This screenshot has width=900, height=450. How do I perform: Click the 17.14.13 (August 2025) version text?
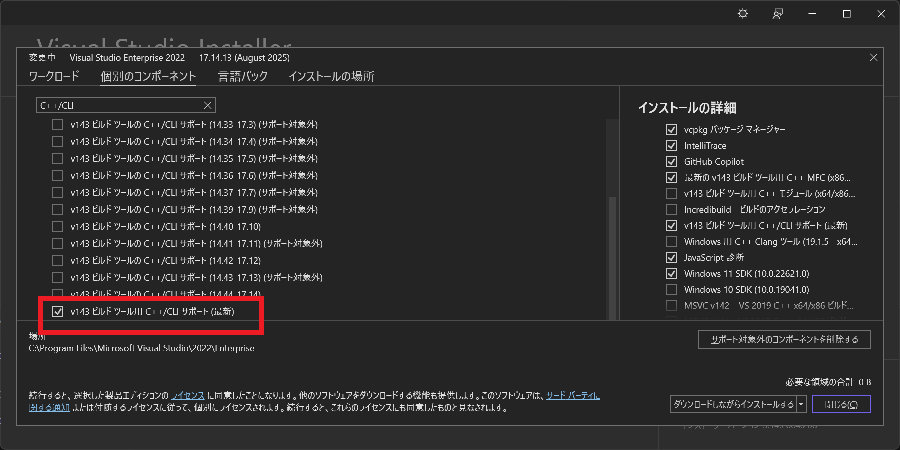click(x=244, y=57)
